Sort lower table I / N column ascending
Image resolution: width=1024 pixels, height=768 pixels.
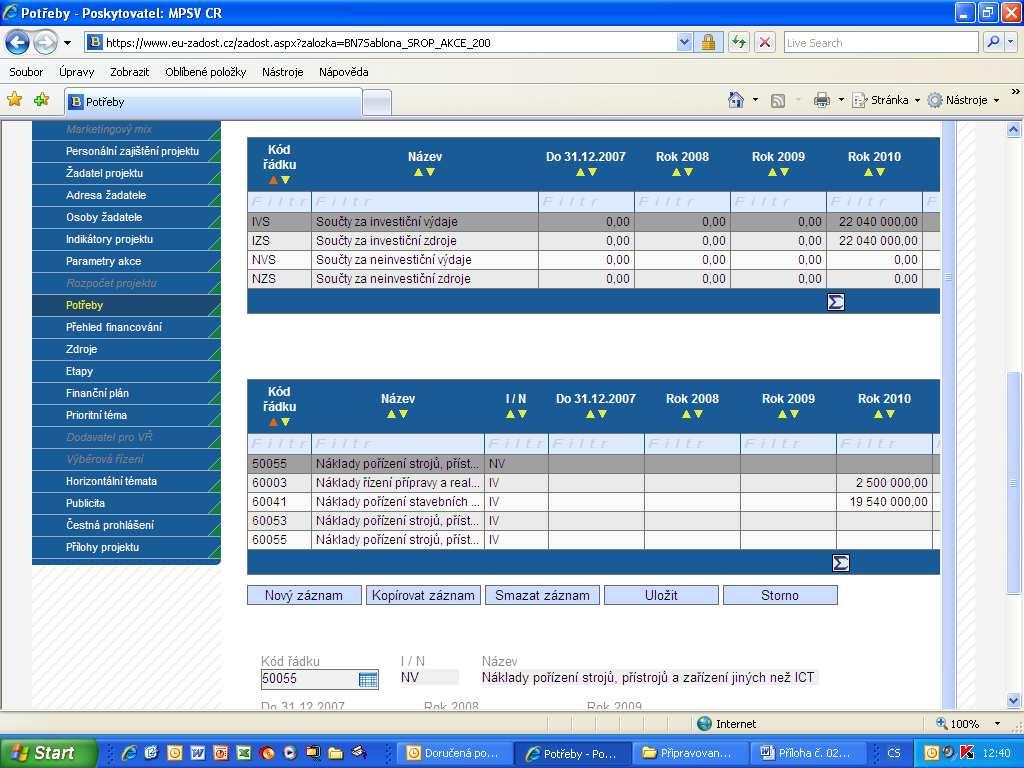coord(510,414)
